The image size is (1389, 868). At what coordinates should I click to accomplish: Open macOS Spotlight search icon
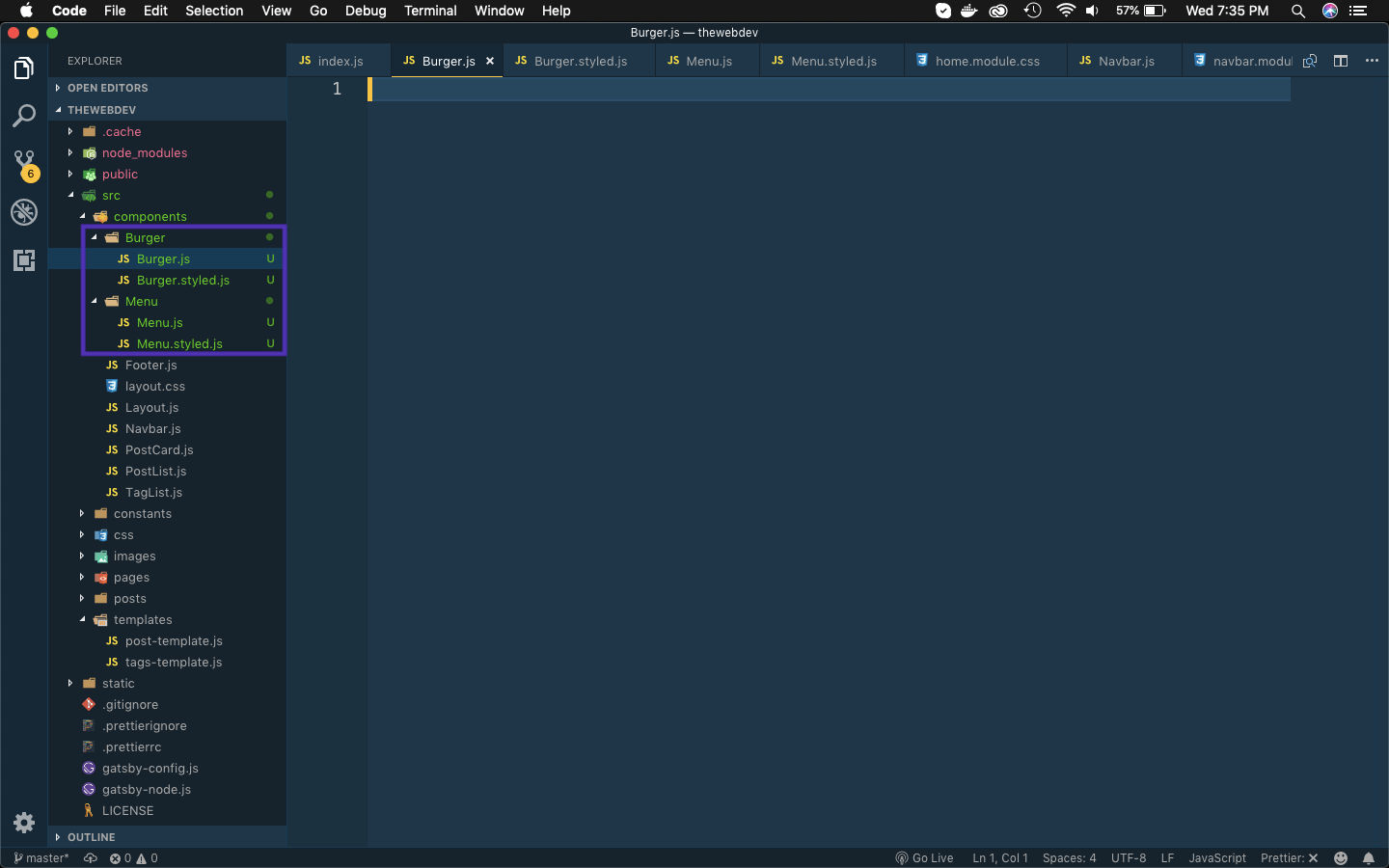pyautogui.click(x=1298, y=11)
